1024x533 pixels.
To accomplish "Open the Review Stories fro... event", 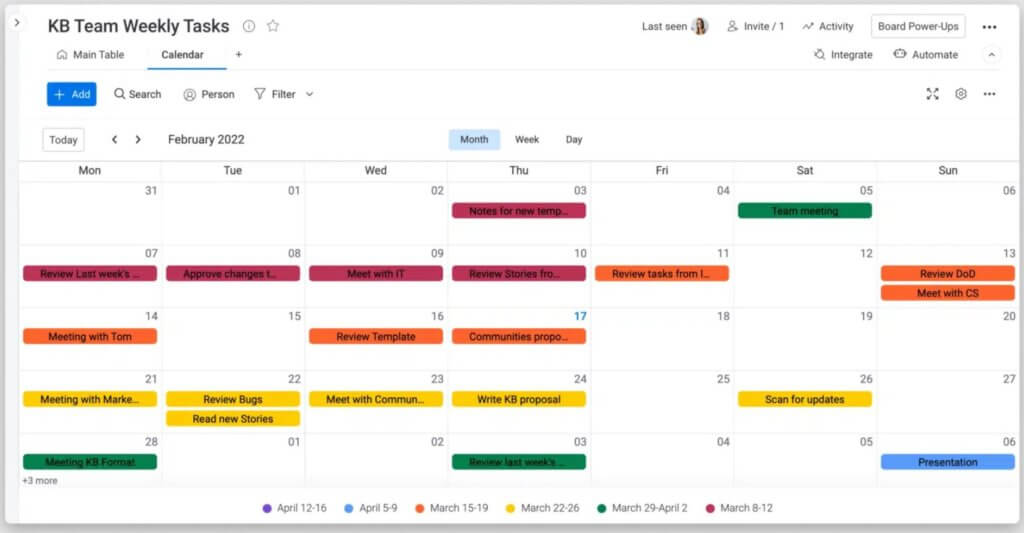I will [519, 274].
